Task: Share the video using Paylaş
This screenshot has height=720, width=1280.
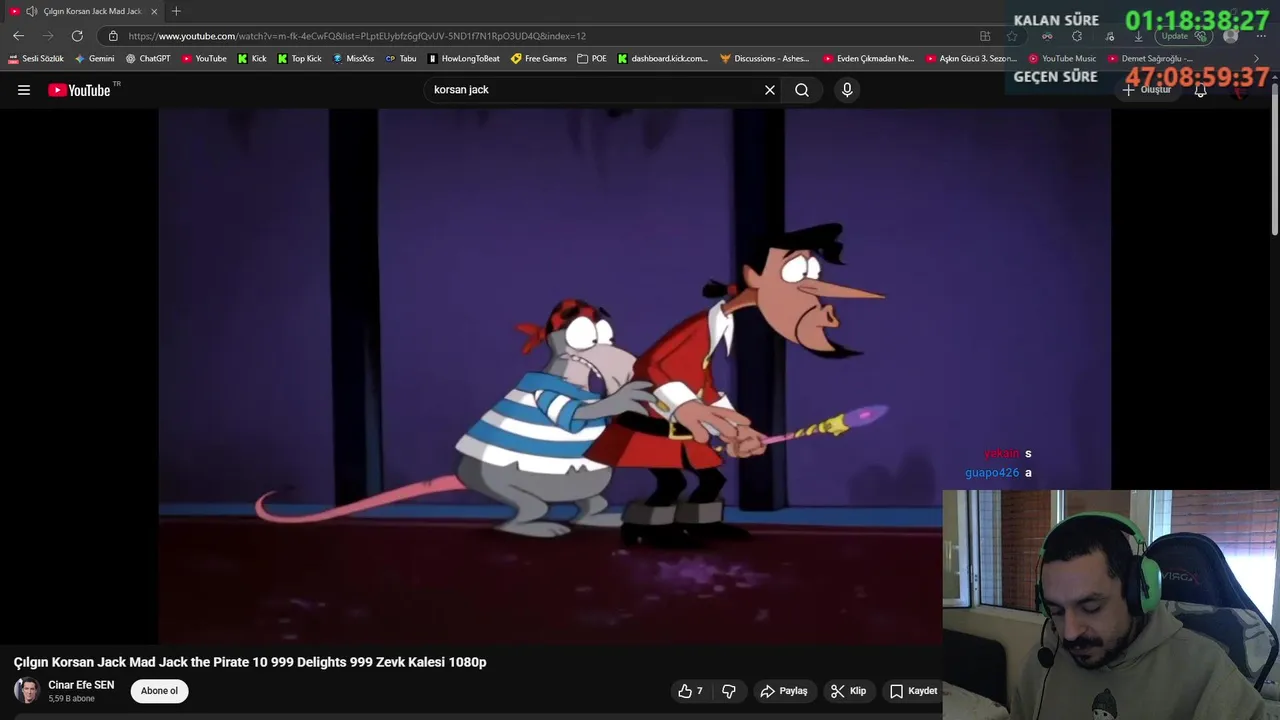Action: coord(784,691)
